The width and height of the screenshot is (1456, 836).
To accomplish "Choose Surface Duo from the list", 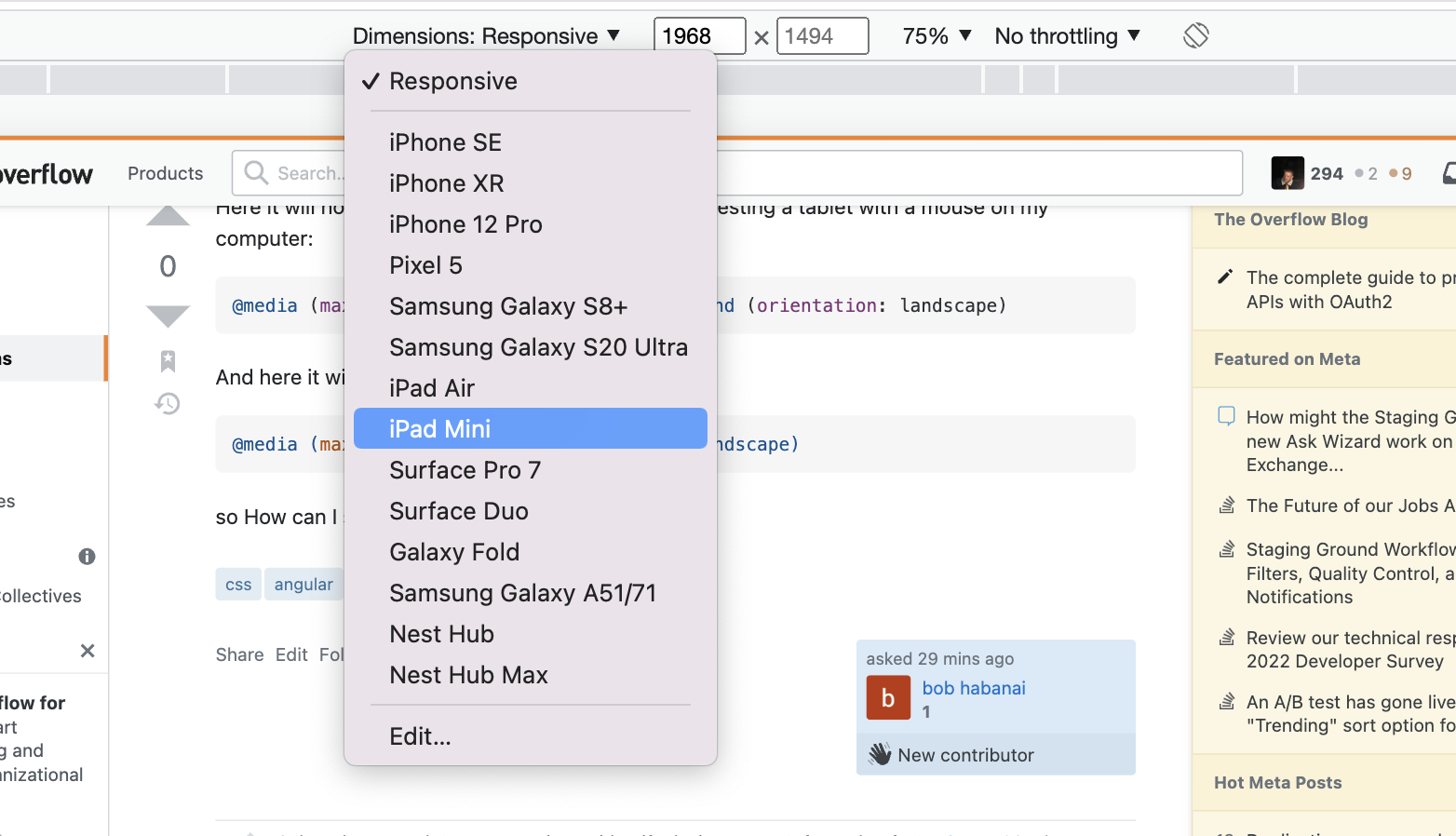I will pyautogui.click(x=531, y=511).
